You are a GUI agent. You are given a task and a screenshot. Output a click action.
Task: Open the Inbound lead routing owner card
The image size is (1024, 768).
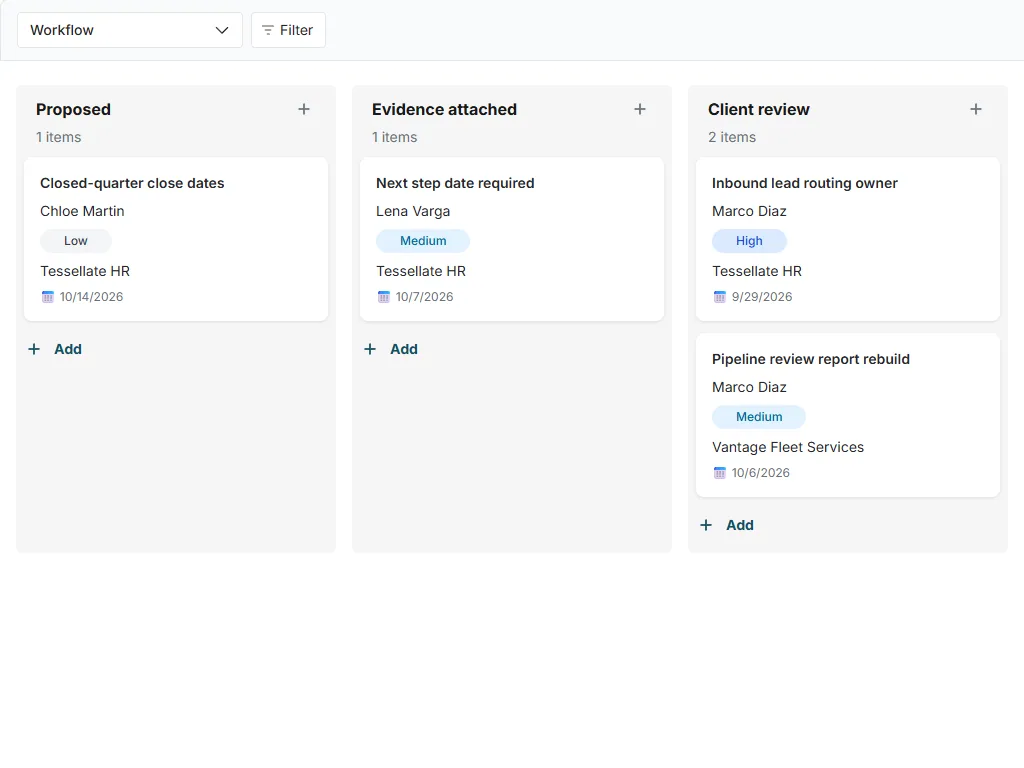(x=848, y=239)
